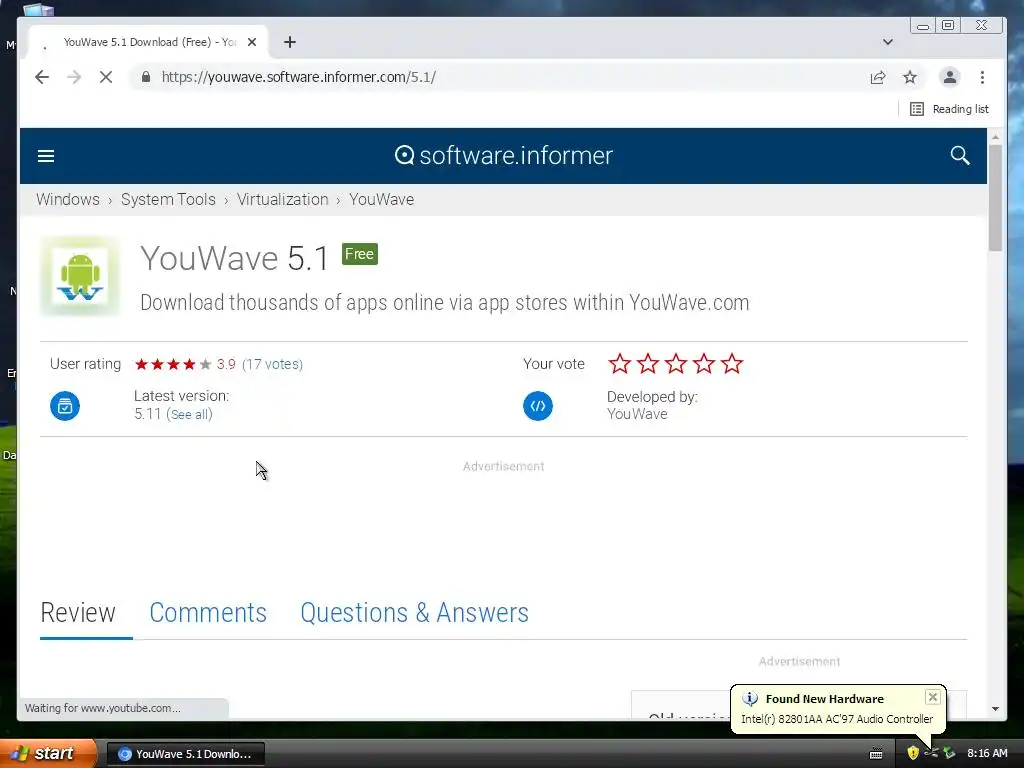Open the Reading list panel
Image resolution: width=1024 pixels, height=768 pixels.
point(949,109)
